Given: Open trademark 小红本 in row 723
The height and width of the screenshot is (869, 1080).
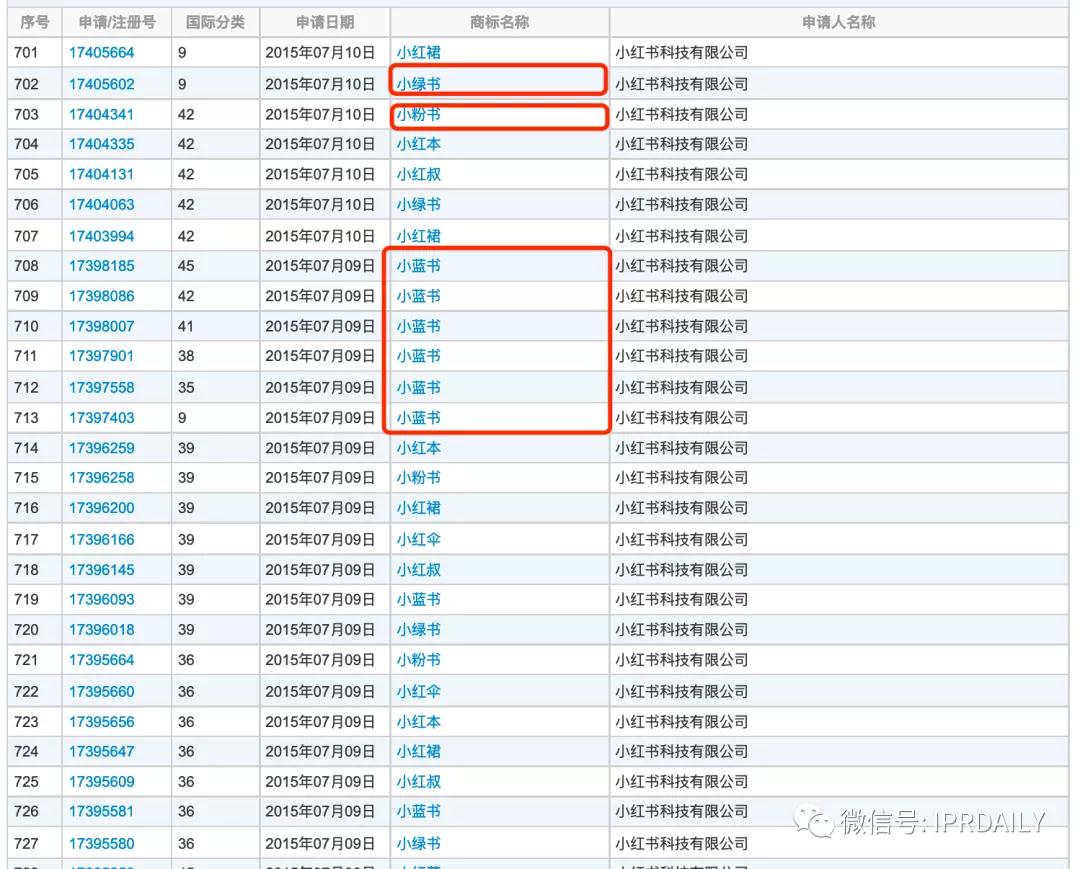Looking at the screenshot, I should [418, 722].
